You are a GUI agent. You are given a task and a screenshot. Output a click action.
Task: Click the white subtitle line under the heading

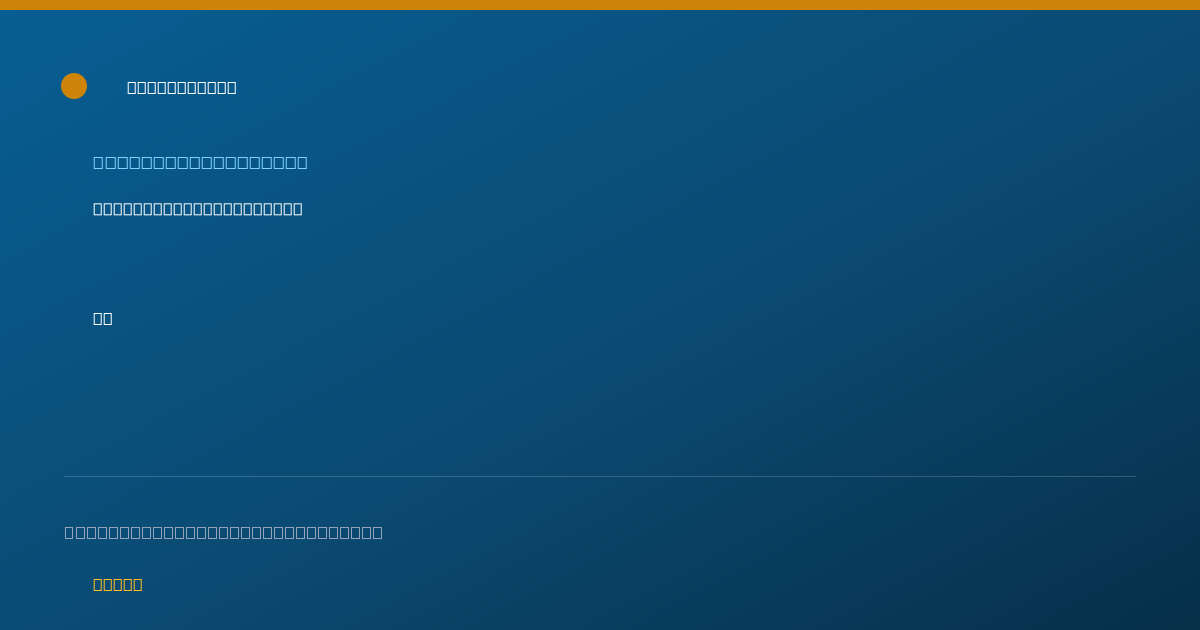tap(198, 208)
